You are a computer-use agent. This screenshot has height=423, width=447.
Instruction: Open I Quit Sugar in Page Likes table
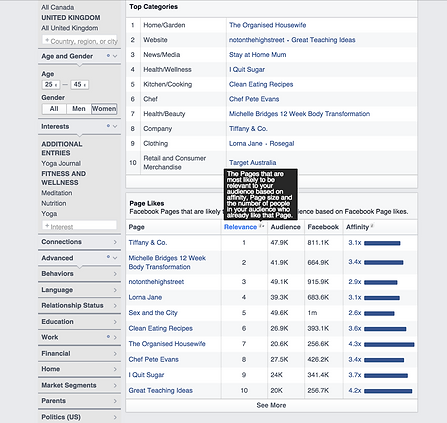[x=146, y=375]
